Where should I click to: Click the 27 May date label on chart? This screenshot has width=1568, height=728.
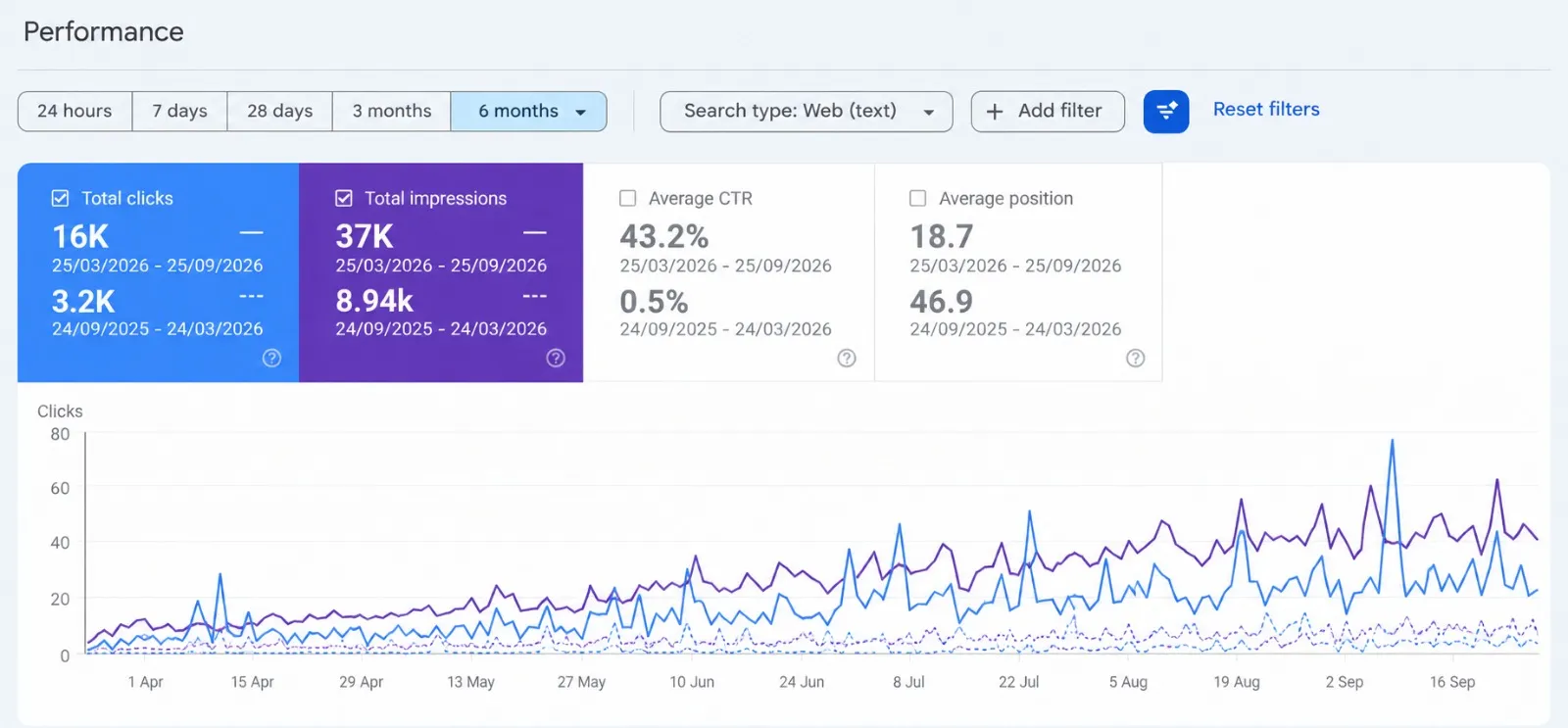(581, 682)
